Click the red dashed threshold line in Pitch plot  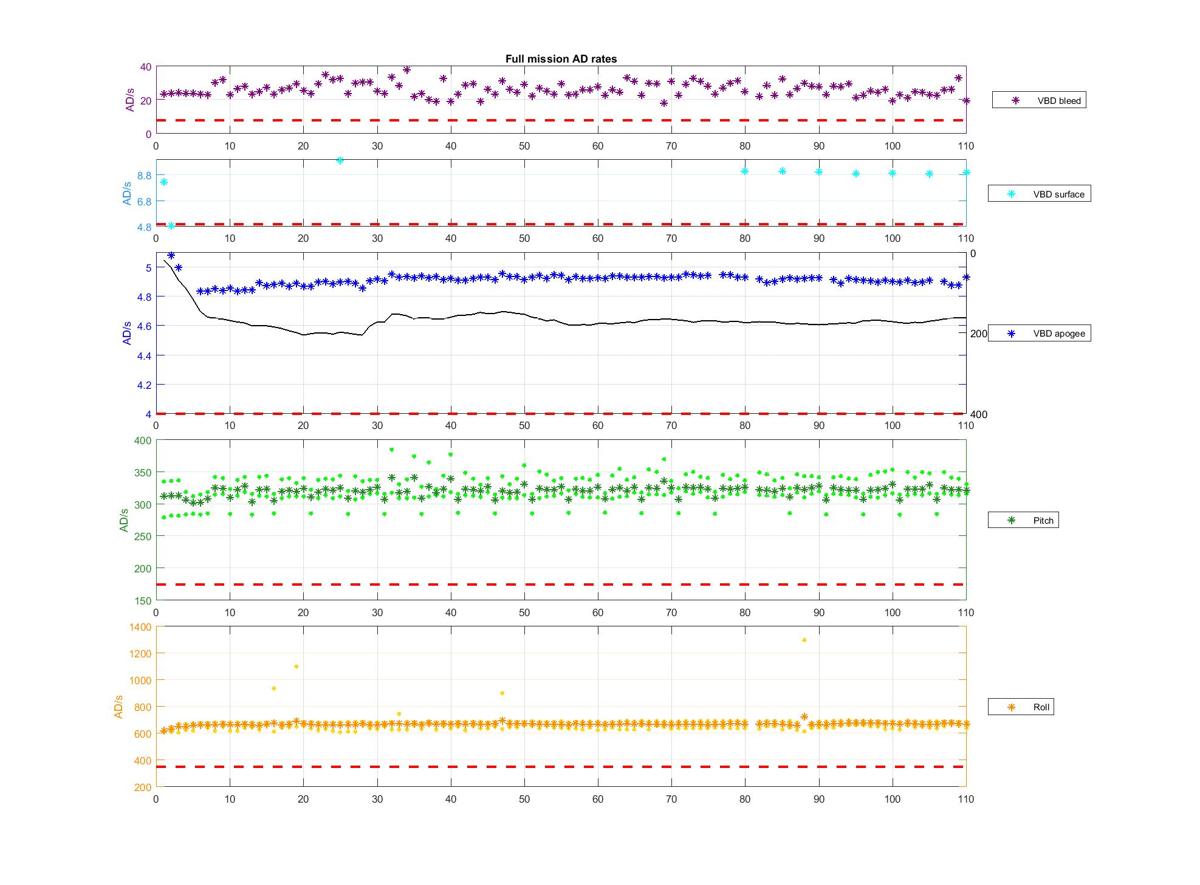[x=561, y=584]
